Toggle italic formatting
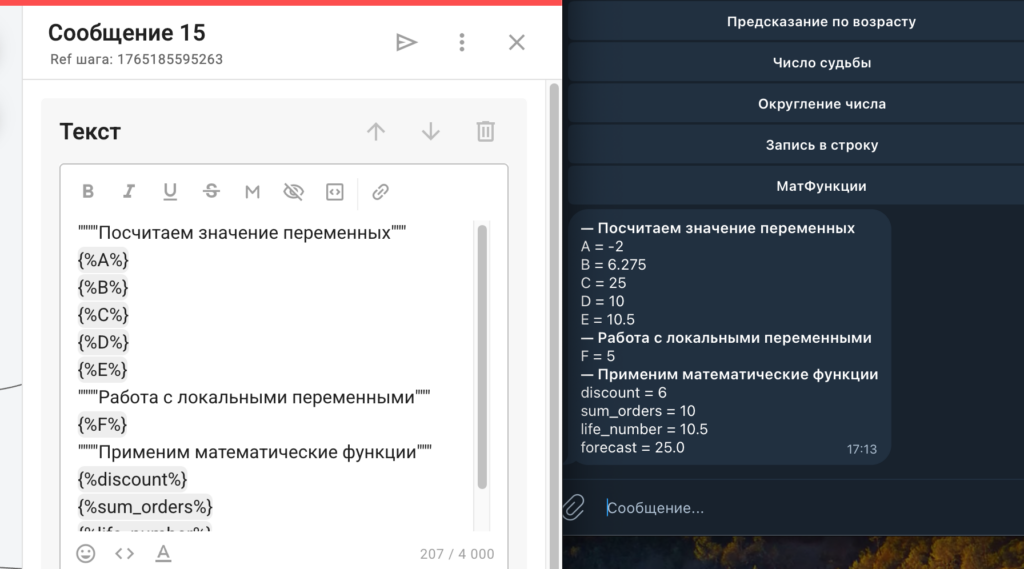The height and width of the screenshot is (569, 1024). pyautogui.click(x=128, y=192)
